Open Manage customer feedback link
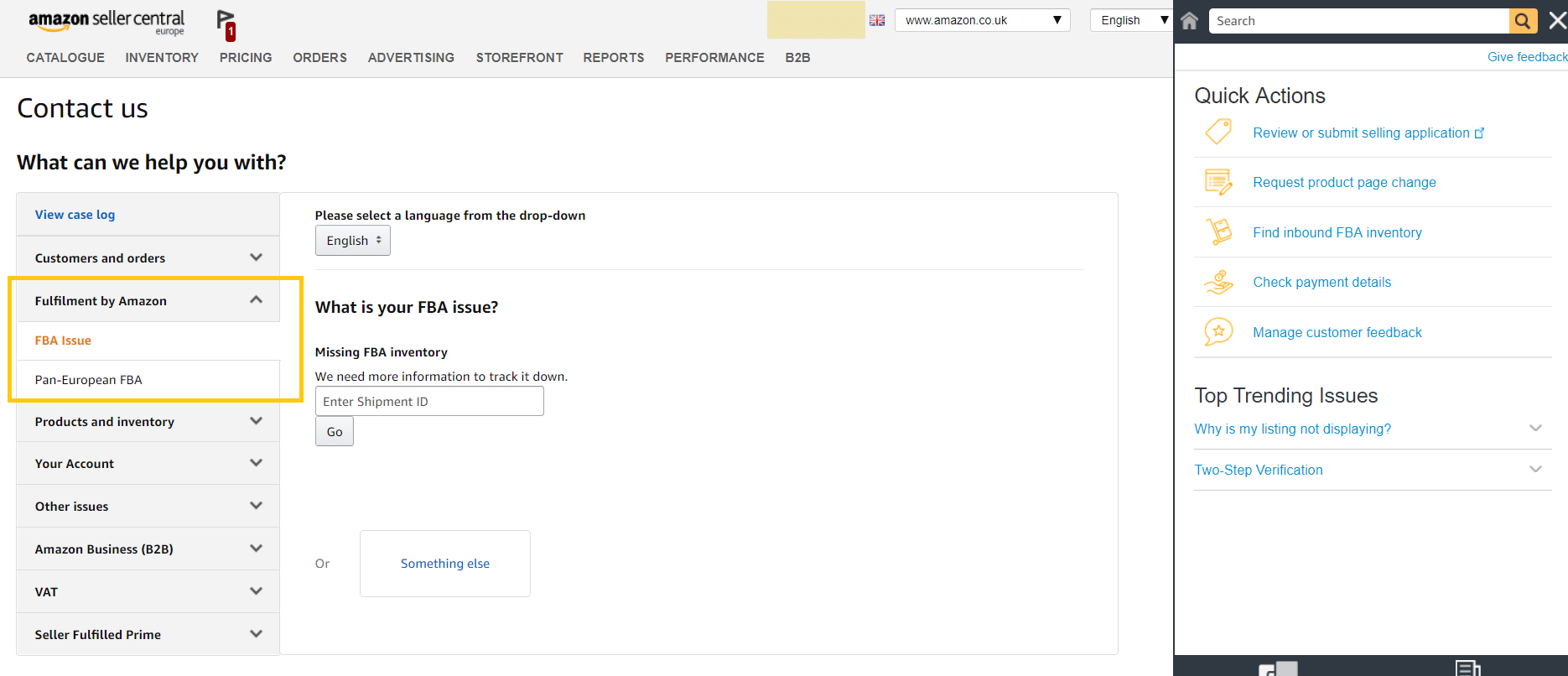The image size is (1568, 676). tap(1337, 332)
